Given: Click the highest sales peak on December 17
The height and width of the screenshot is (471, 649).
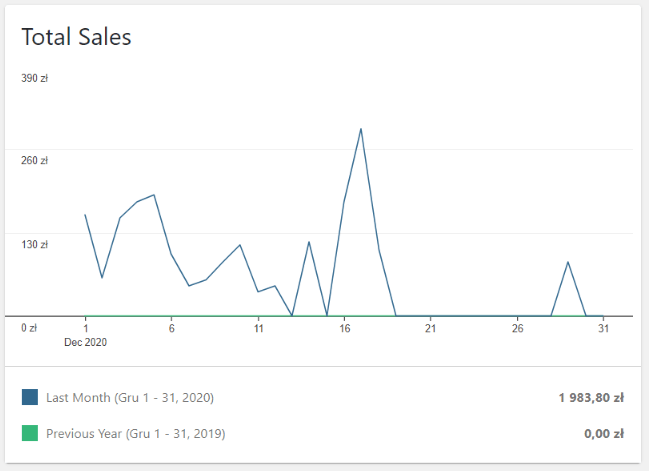Looking at the screenshot, I should click(360, 129).
